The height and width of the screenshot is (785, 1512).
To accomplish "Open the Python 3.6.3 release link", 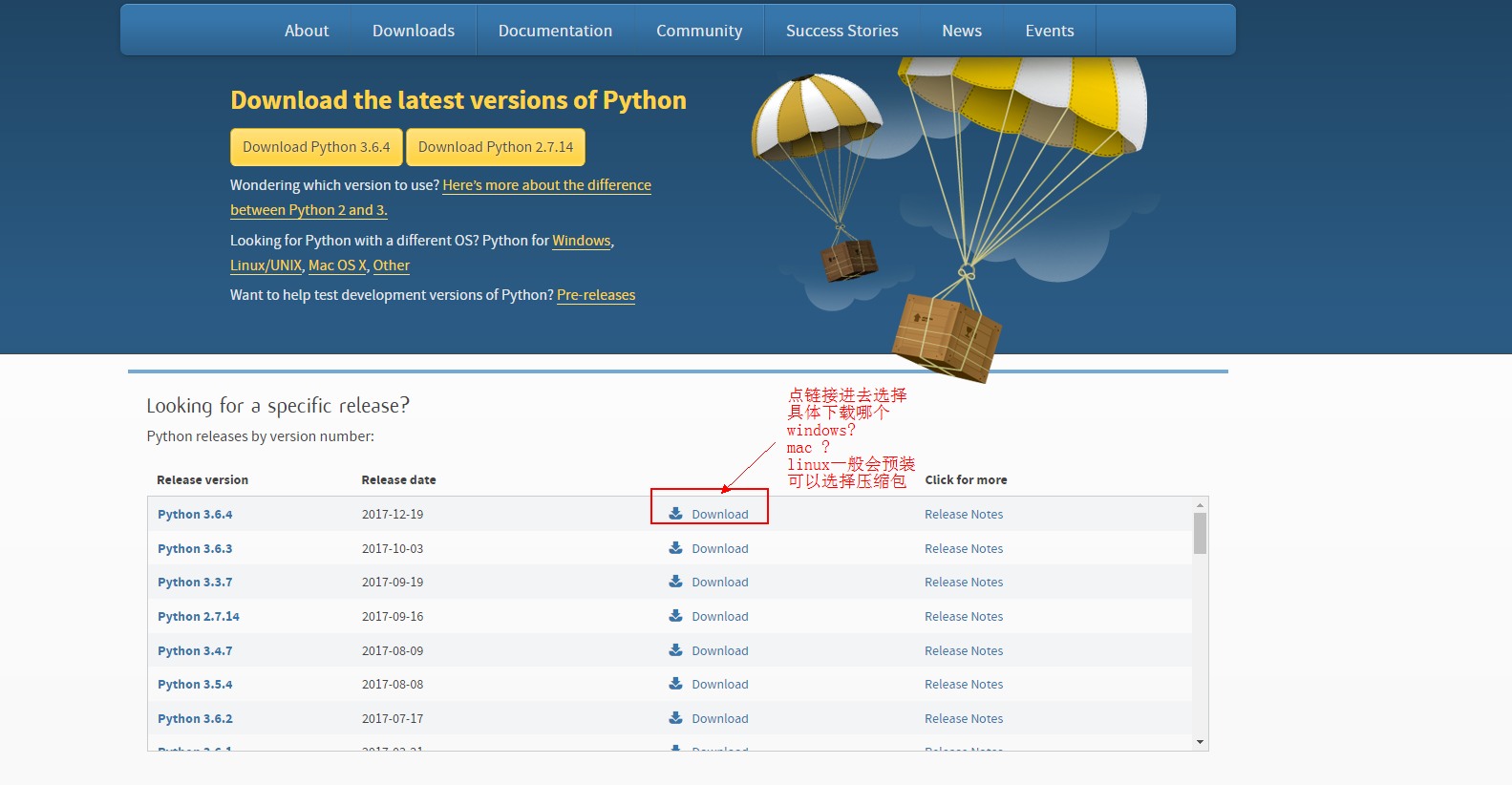I will pos(195,548).
